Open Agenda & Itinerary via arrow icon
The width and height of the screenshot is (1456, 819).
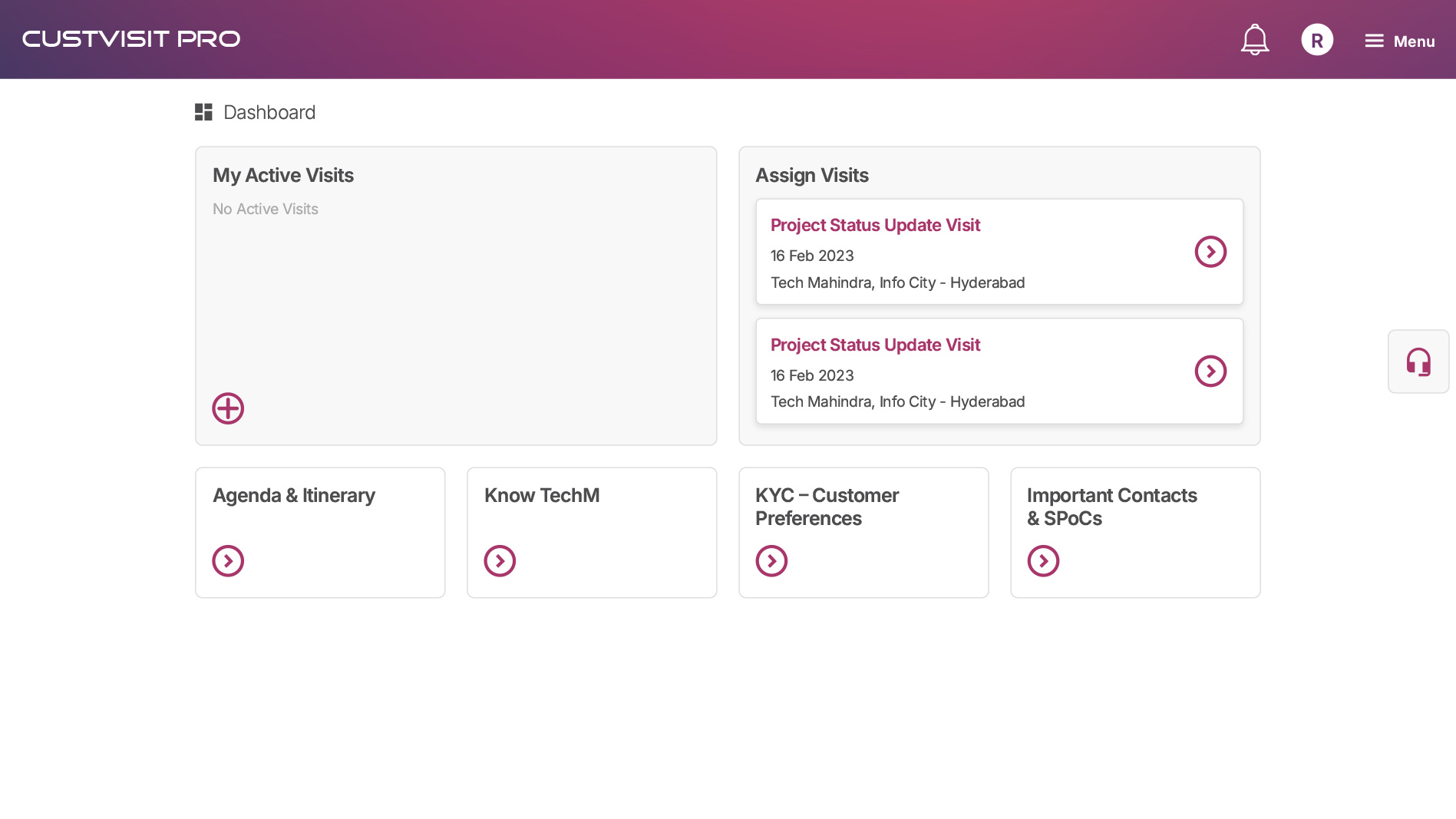(x=228, y=561)
